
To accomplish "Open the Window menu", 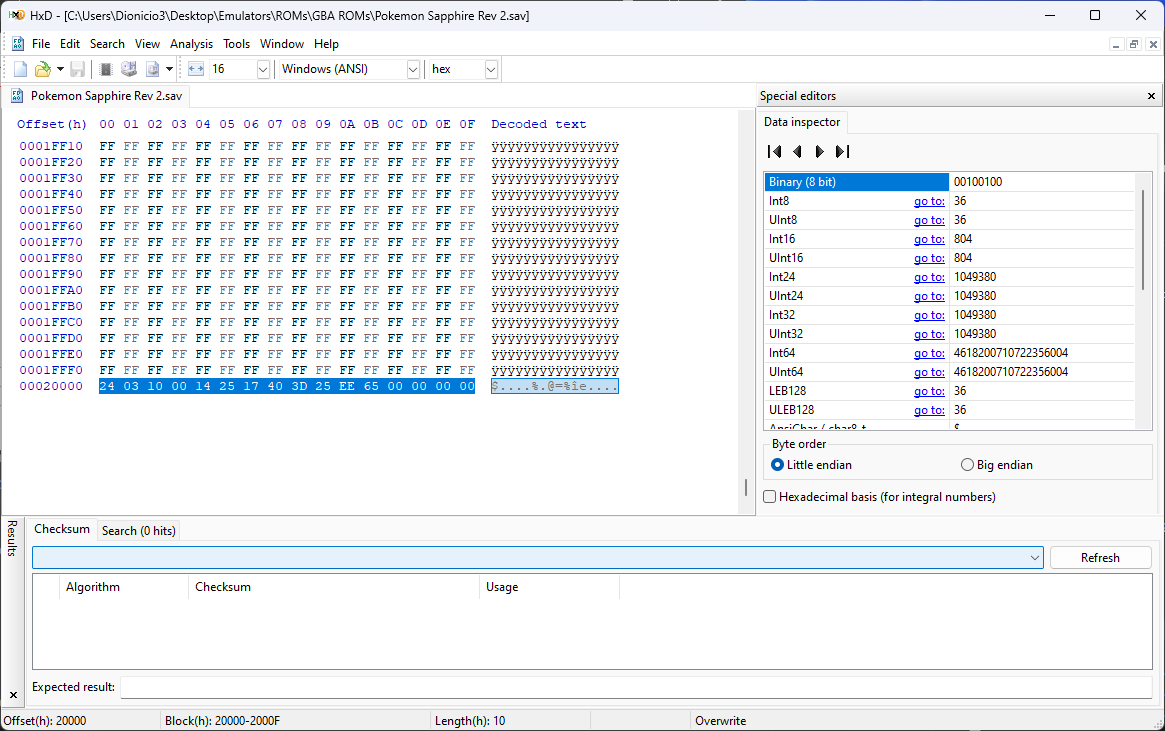I will 282,44.
